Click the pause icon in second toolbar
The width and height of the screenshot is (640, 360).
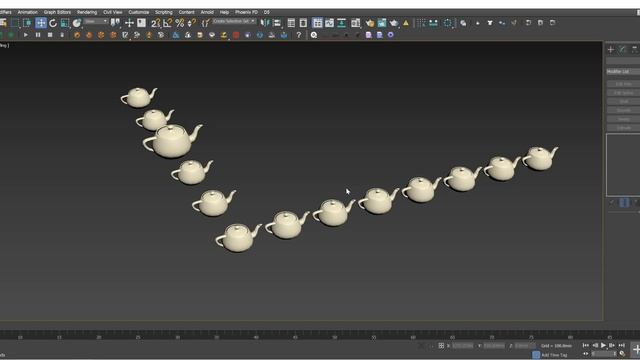click(x=38, y=35)
